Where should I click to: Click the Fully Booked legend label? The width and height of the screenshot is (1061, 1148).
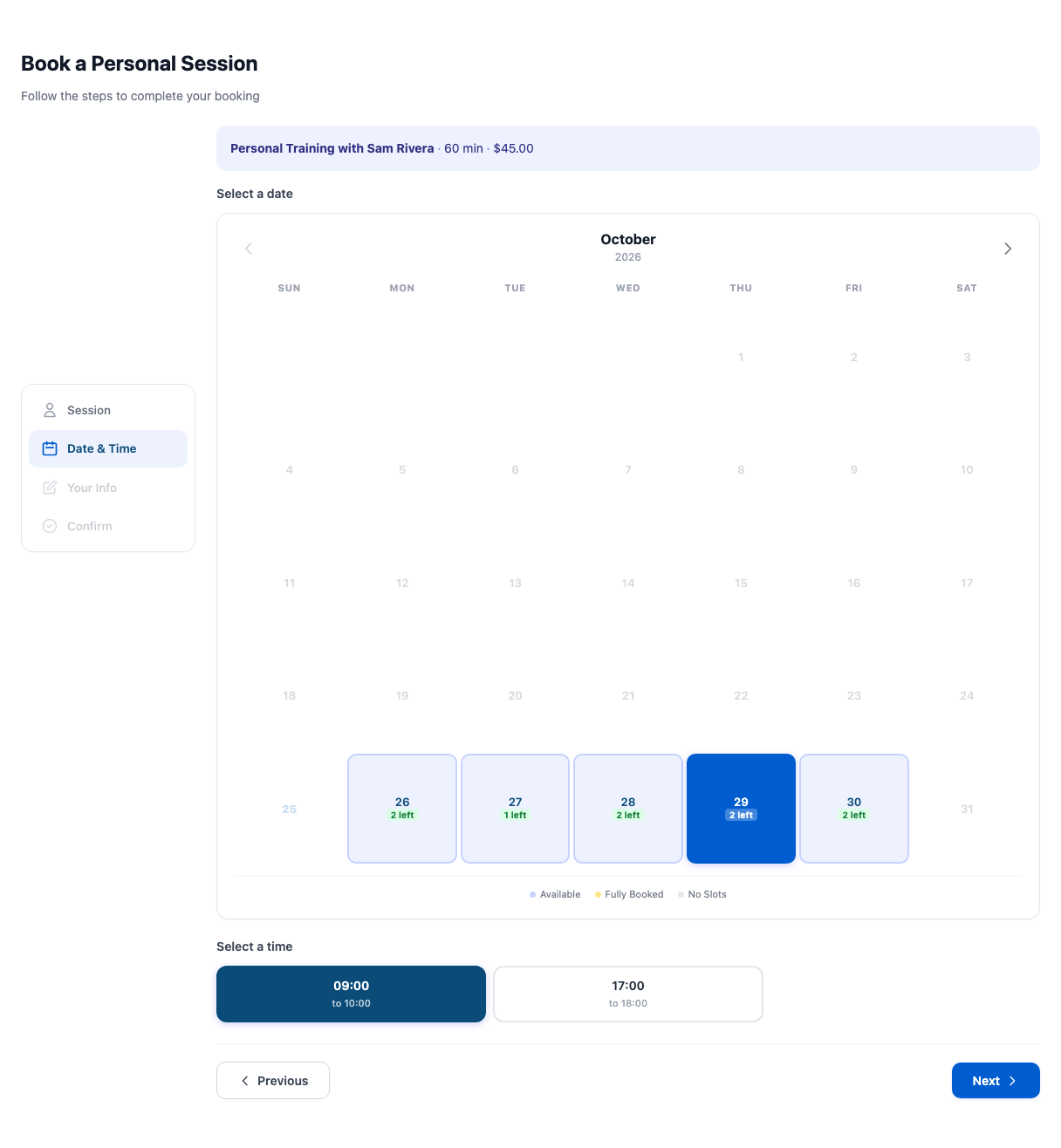pyautogui.click(x=634, y=894)
